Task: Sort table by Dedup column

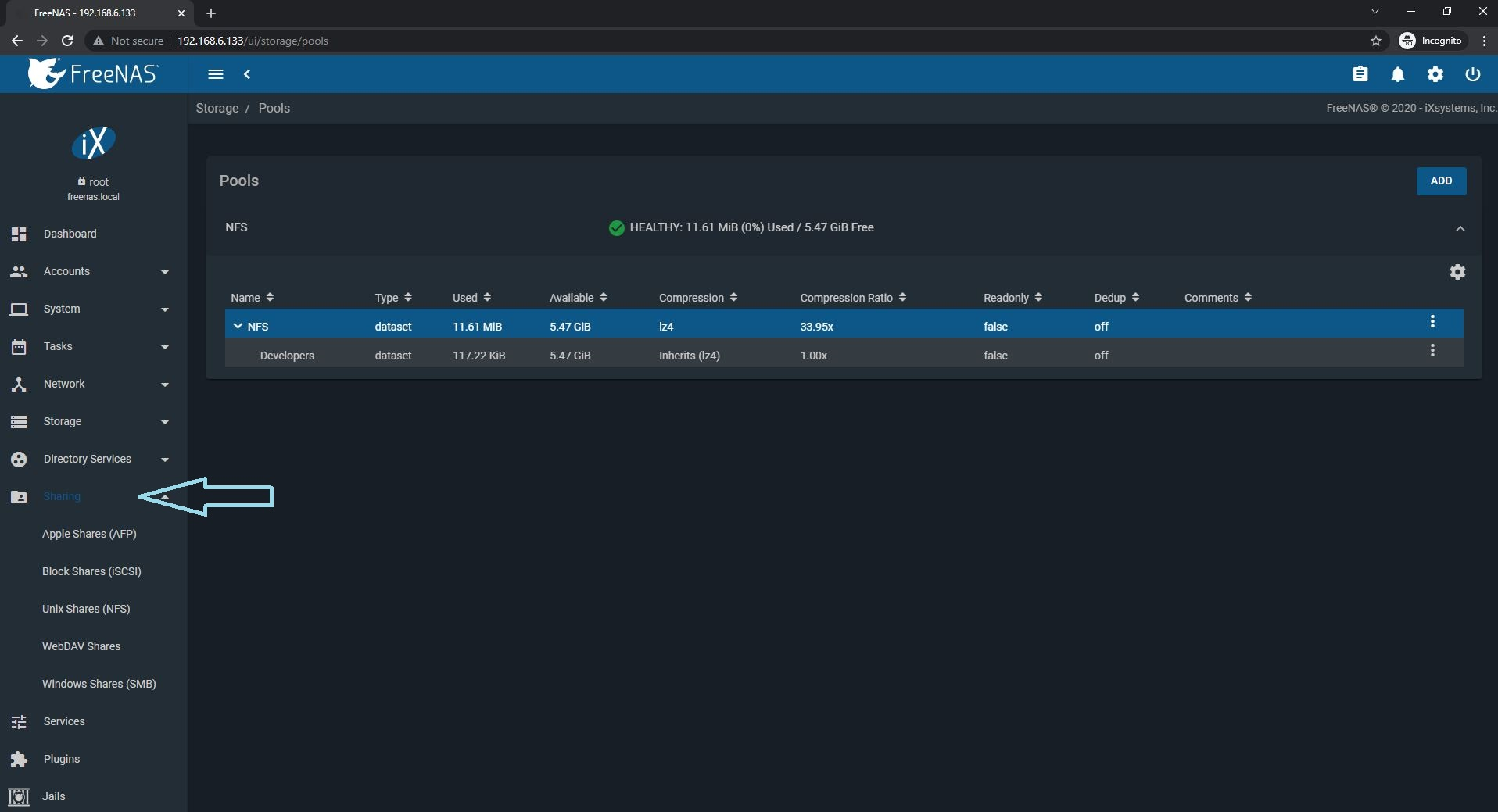Action: click(1116, 298)
